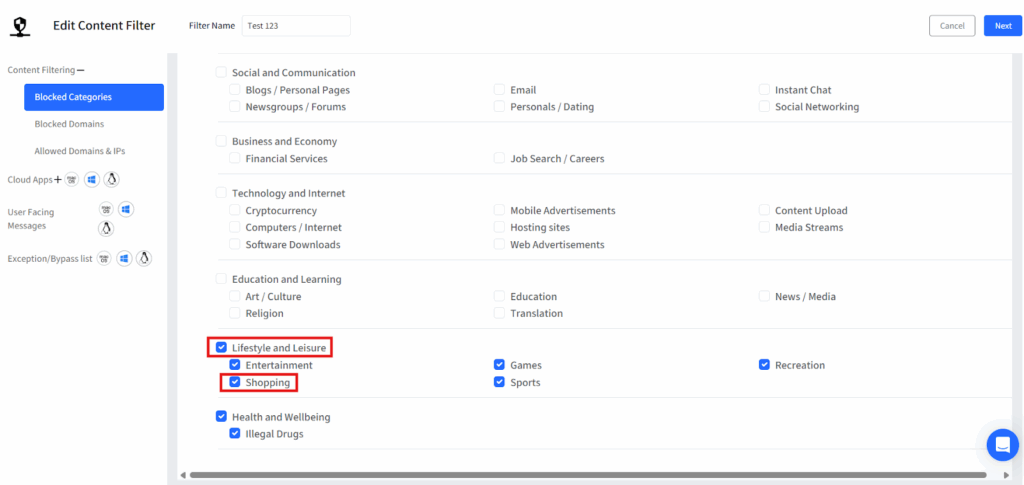Expand the Cloud Apps section with plus sign
The image size is (1024, 485).
click(x=57, y=180)
